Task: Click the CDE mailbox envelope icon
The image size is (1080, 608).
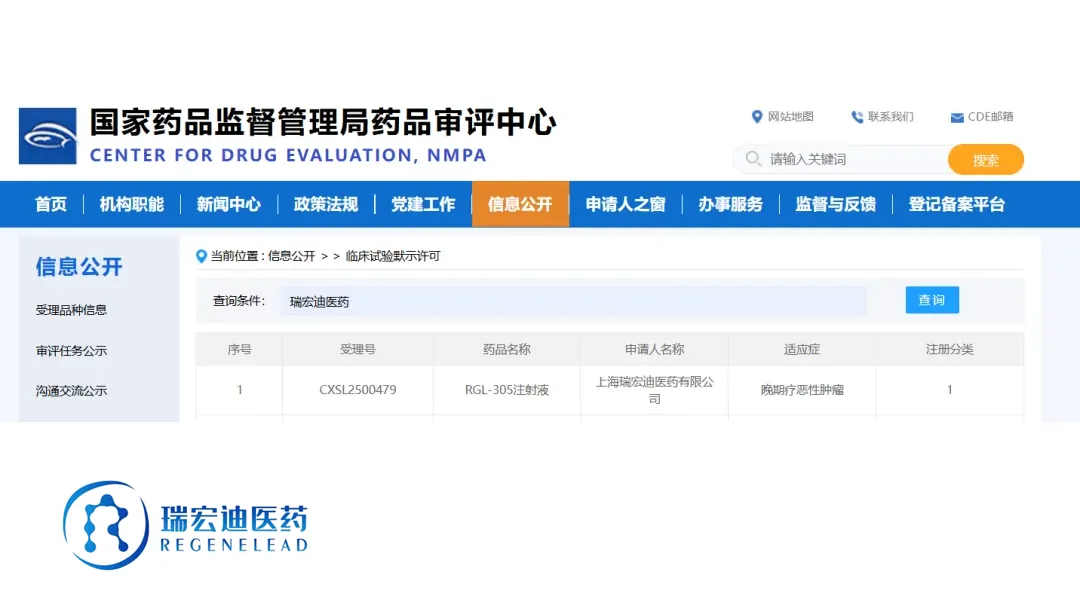Action: coord(957,118)
